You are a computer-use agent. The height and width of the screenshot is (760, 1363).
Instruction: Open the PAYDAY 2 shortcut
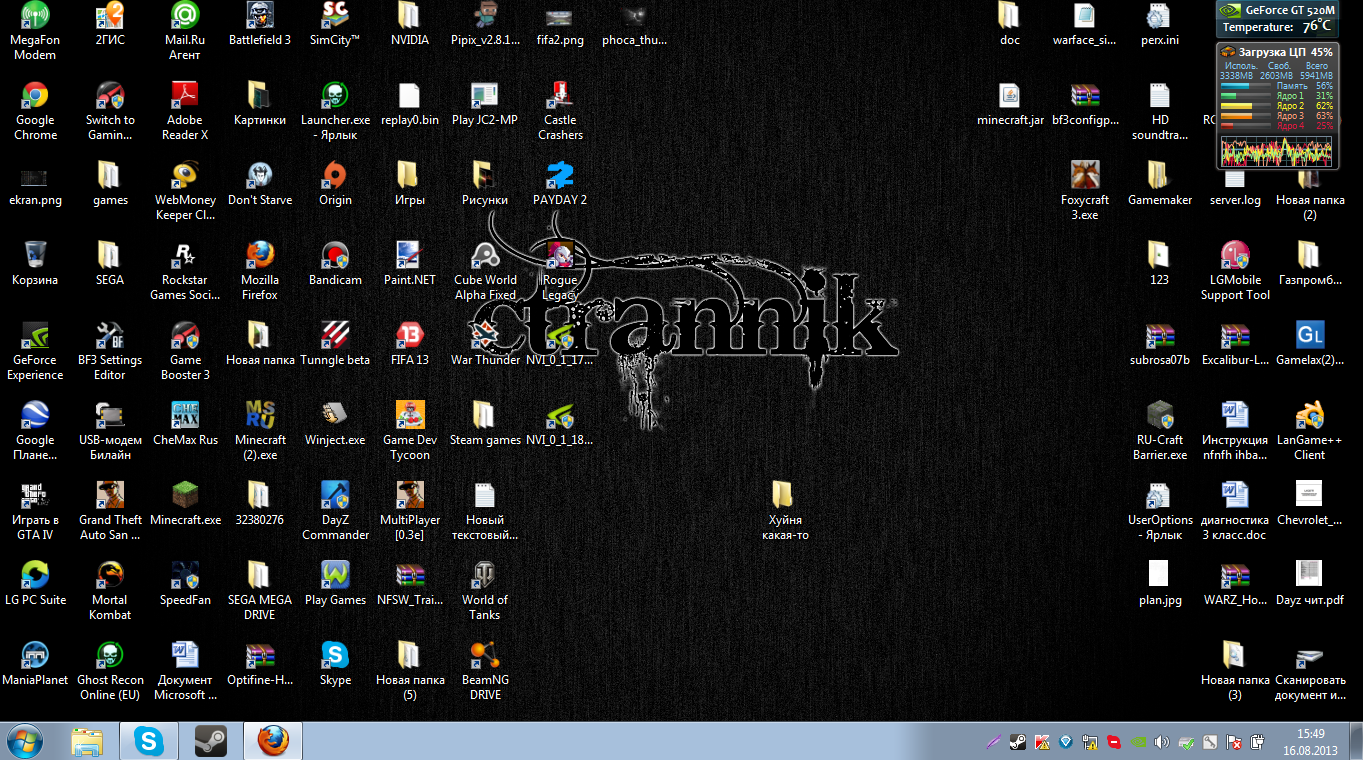(560, 184)
